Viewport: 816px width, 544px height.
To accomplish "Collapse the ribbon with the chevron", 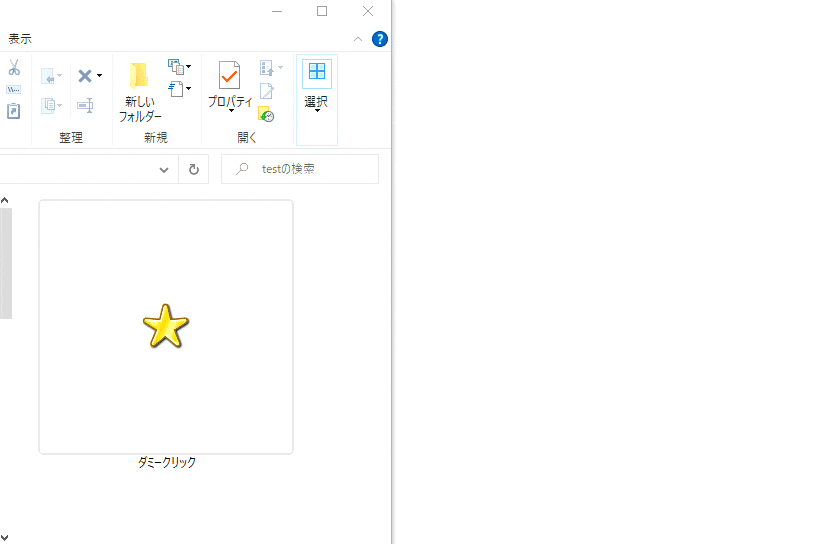I will [358, 39].
